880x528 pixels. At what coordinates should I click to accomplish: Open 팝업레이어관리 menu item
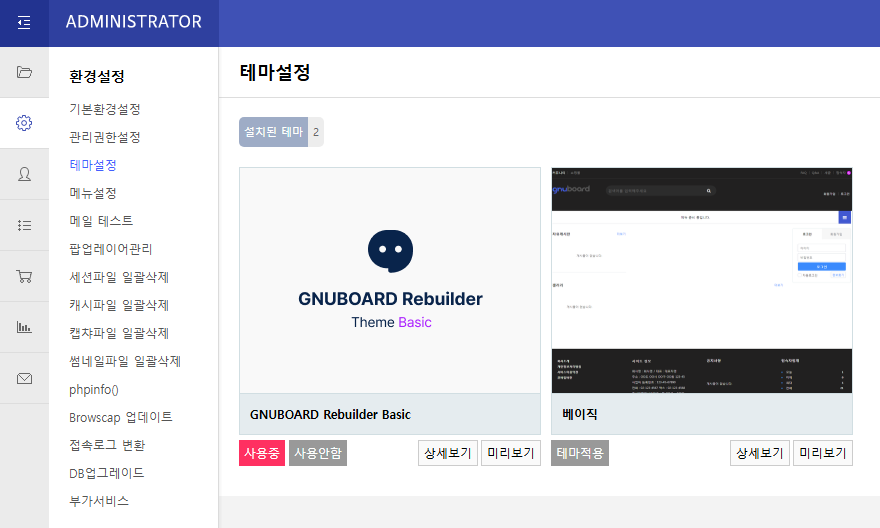click(111, 249)
